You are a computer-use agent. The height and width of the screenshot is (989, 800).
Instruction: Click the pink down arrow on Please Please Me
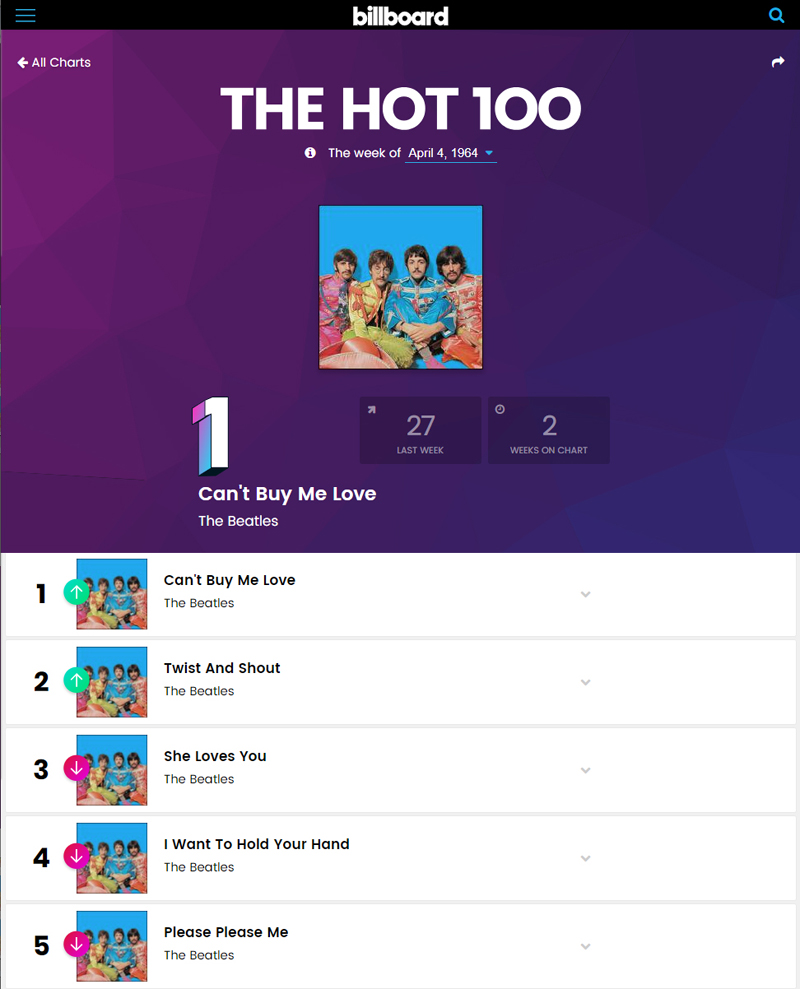click(76, 944)
